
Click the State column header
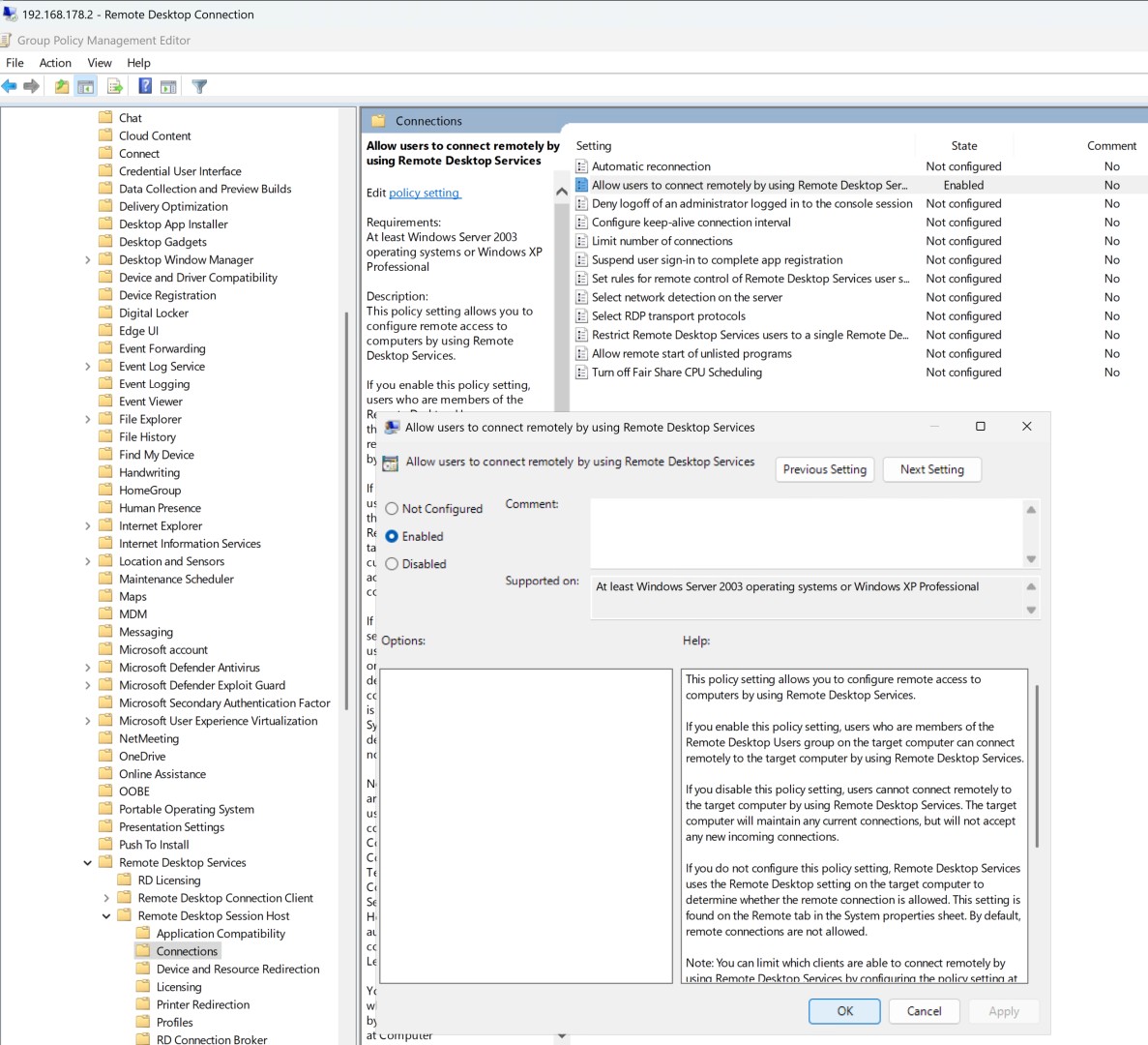(x=963, y=146)
